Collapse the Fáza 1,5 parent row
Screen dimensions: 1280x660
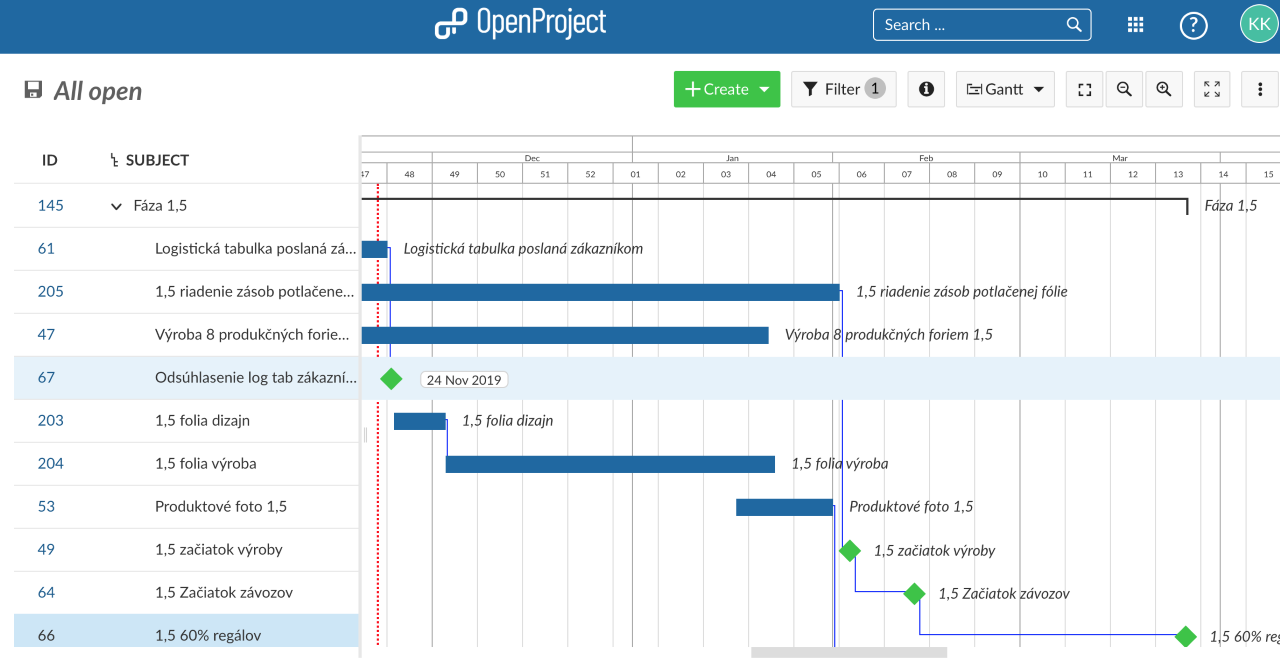point(116,206)
